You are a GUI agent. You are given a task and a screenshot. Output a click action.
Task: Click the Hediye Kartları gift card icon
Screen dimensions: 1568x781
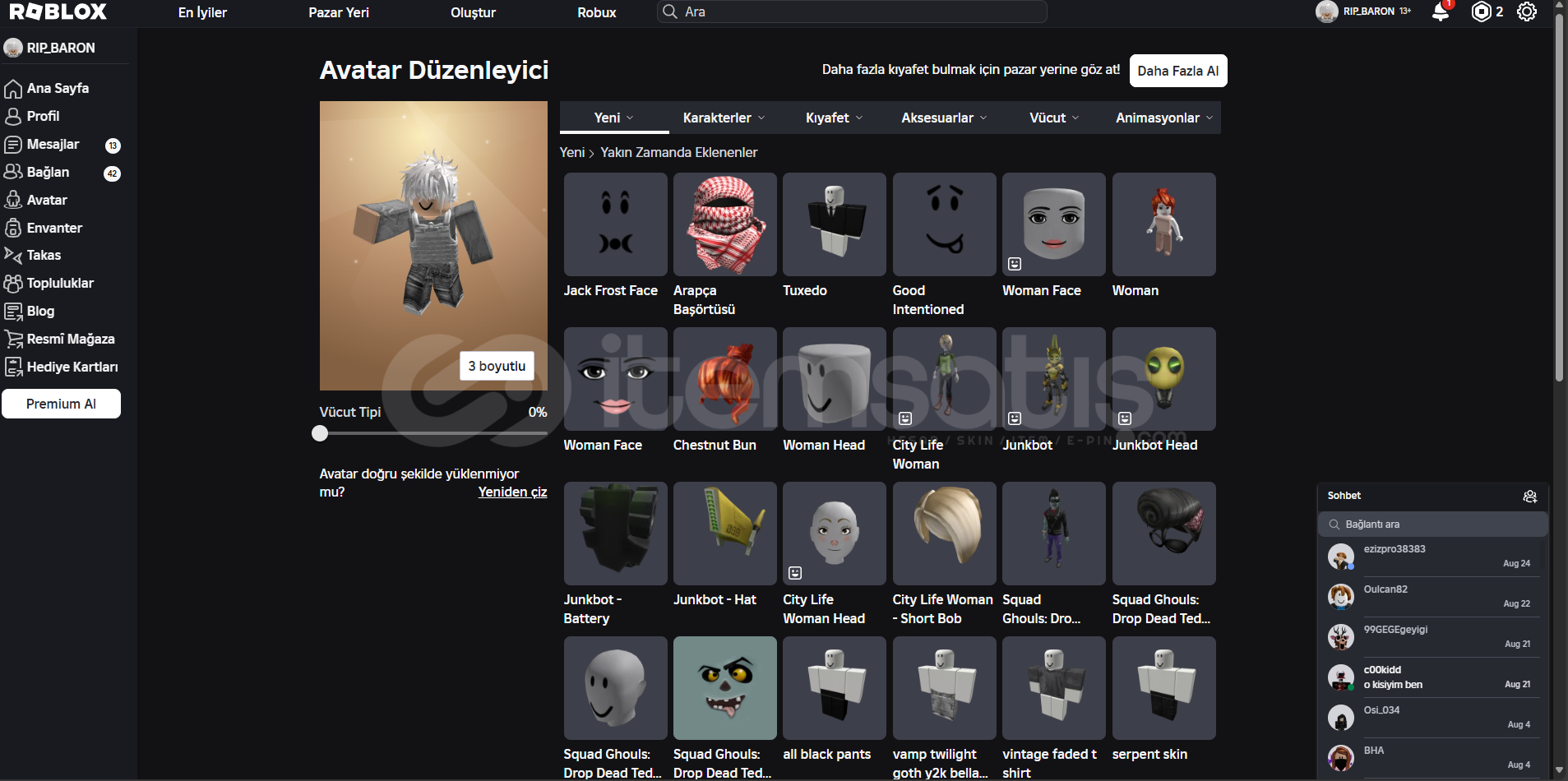(13, 367)
